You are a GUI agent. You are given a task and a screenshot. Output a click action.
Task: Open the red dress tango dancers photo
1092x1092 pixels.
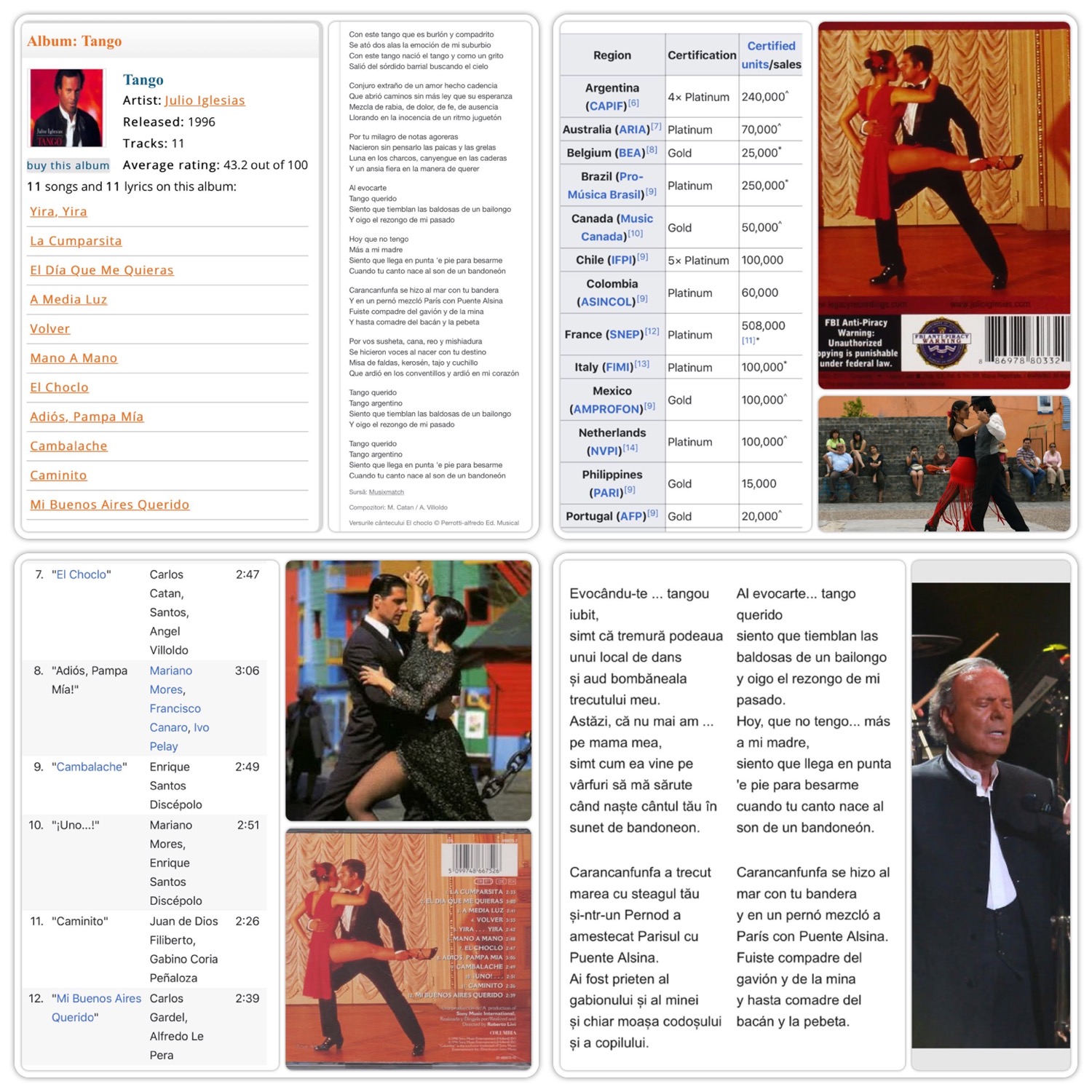[x=944, y=205]
